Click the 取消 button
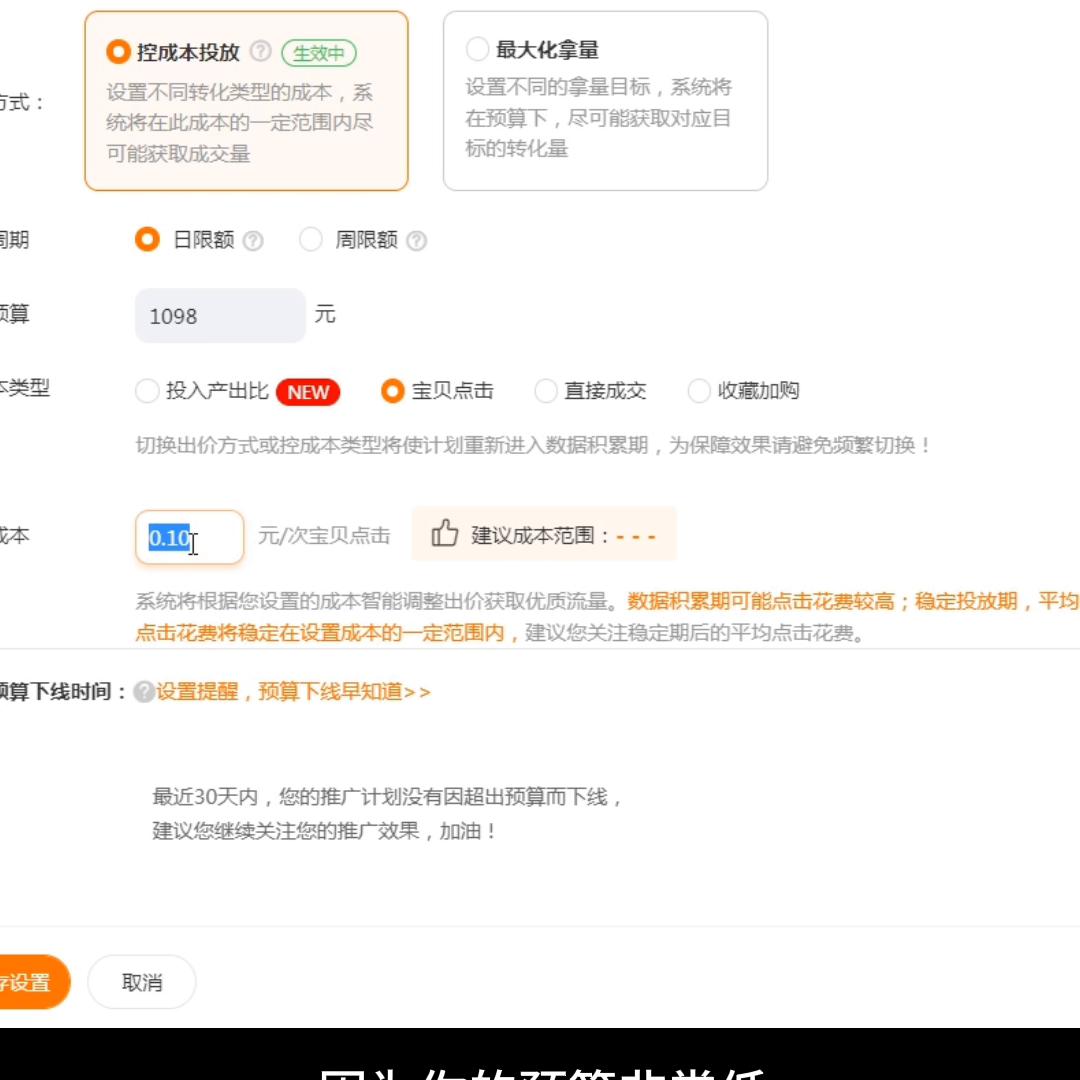Screen dimensions: 1080x1080 [141, 981]
